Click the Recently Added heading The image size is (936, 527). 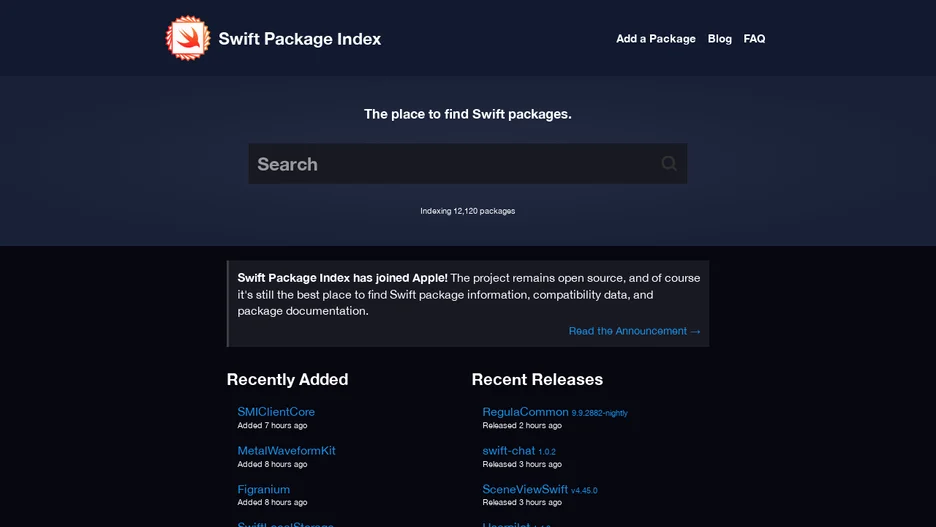pyautogui.click(x=287, y=380)
